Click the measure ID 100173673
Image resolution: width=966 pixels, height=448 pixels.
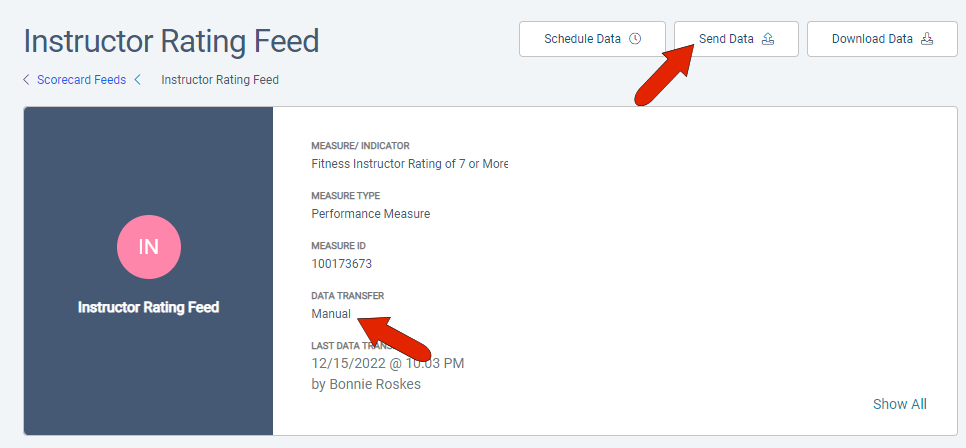coord(341,264)
